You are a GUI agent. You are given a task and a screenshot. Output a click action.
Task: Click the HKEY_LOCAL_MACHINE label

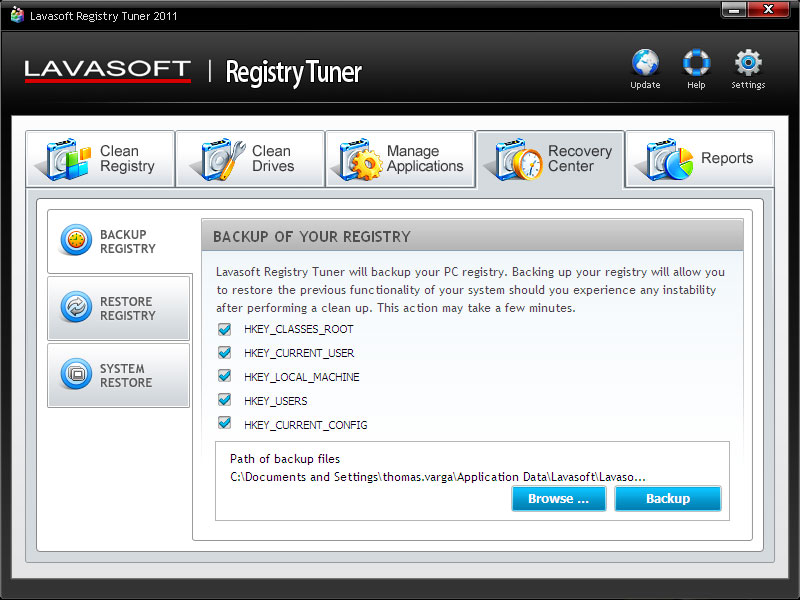click(302, 377)
